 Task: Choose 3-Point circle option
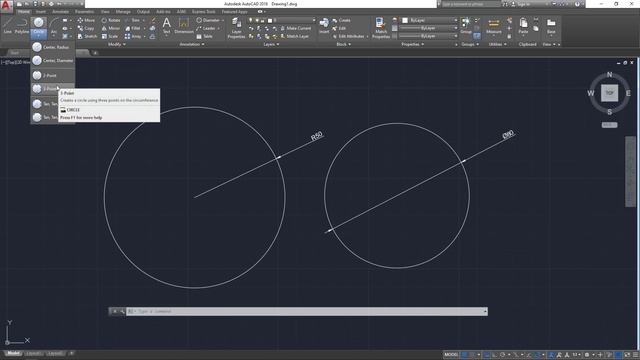point(45,89)
